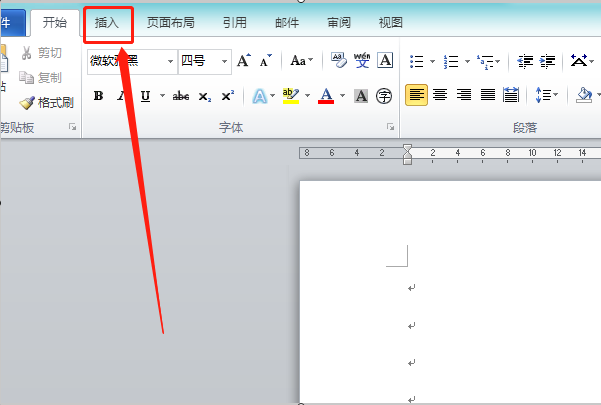Toggle Strikethrough abc formatting

[181, 96]
